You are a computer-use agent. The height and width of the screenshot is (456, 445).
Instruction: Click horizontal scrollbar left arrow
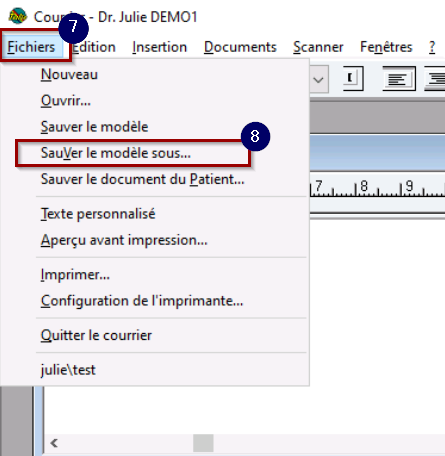[54, 443]
